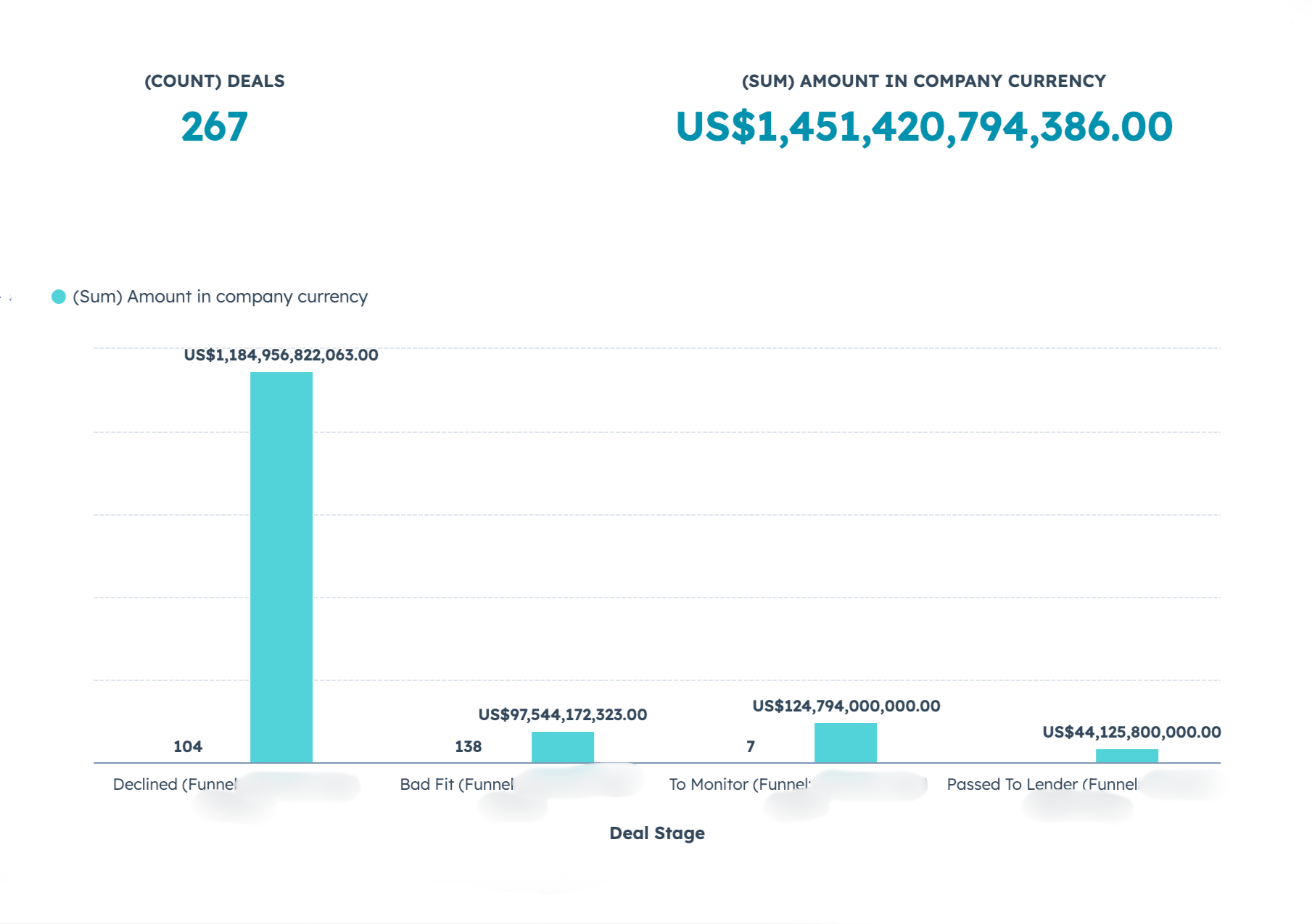Click the teal legend dot for Sum Amount
Image resolution: width=1312 pixels, height=924 pixels.
pos(59,297)
